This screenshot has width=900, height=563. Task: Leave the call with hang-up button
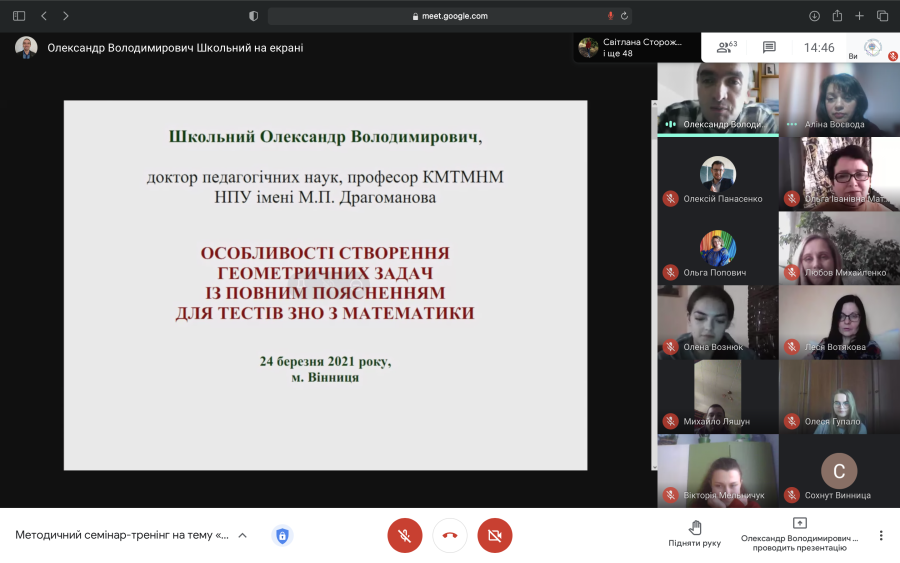pyautogui.click(x=450, y=535)
